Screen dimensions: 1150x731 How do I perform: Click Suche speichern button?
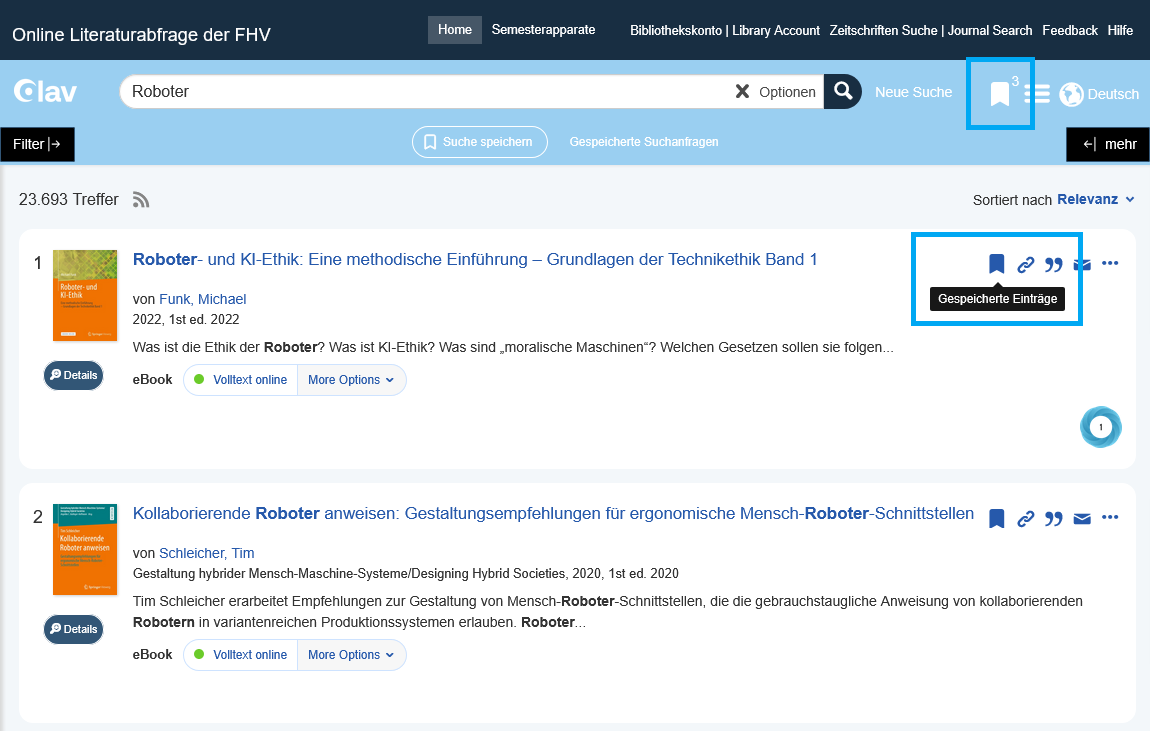(x=479, y=142)
